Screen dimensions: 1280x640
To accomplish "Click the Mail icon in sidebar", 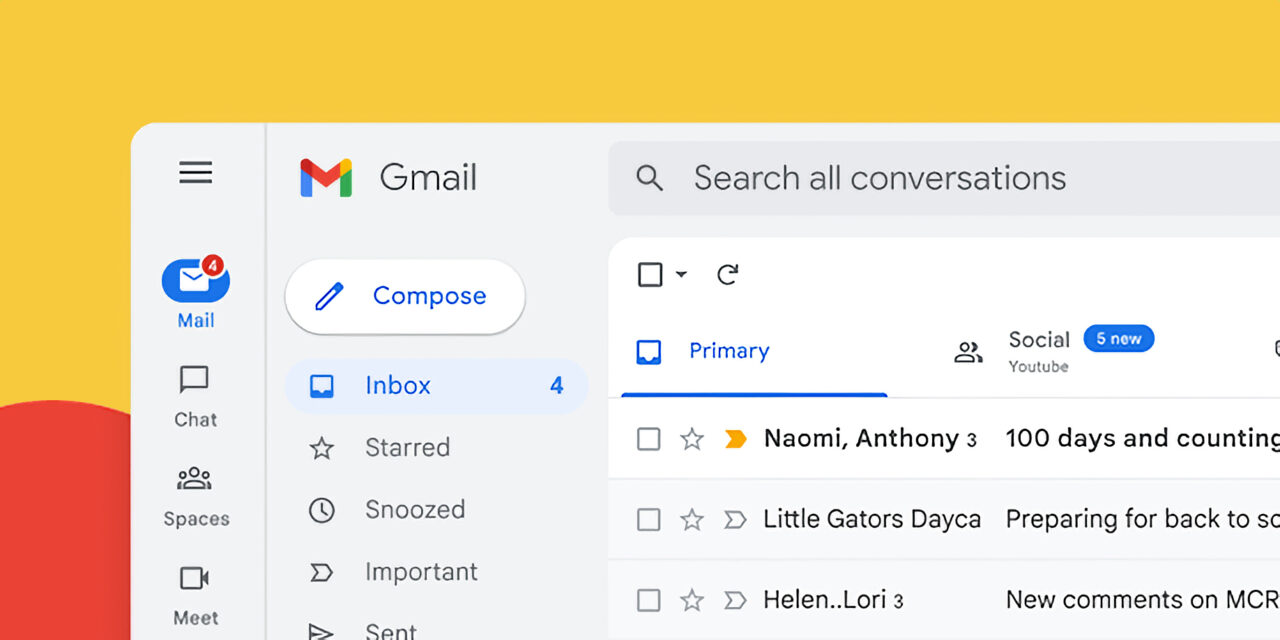I will (196, 282).
